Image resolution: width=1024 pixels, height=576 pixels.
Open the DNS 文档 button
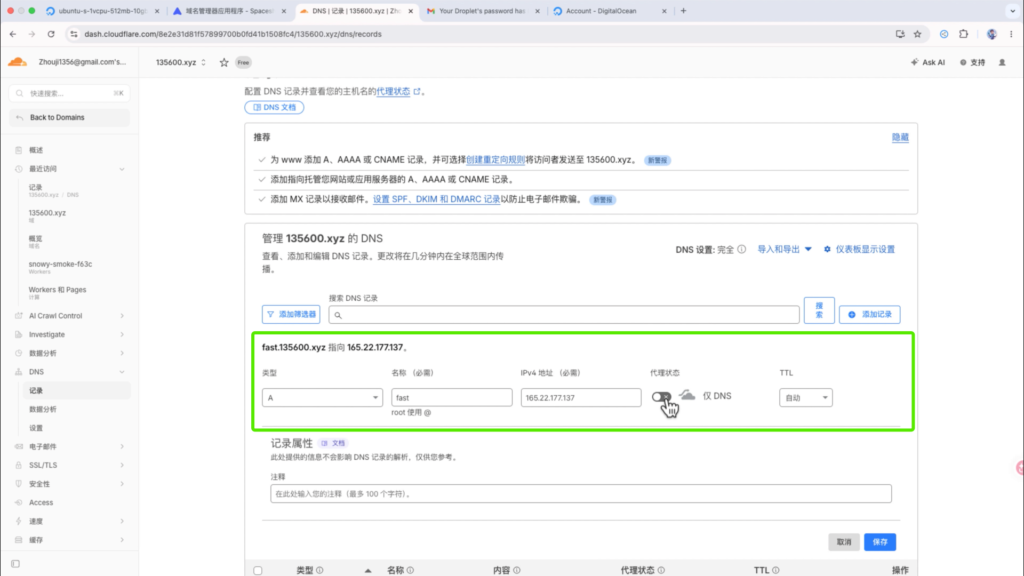click(274, 107)
